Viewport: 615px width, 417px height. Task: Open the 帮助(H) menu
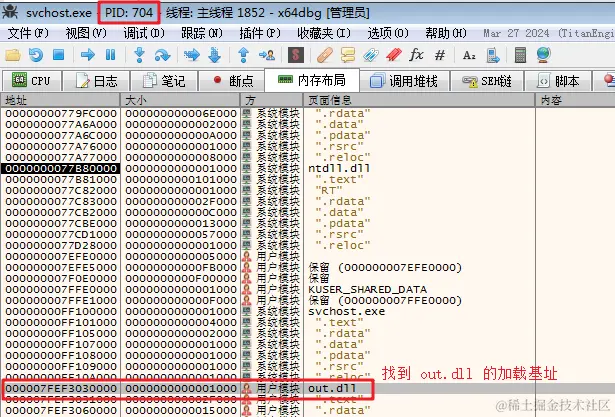click(x=446, y=33)
